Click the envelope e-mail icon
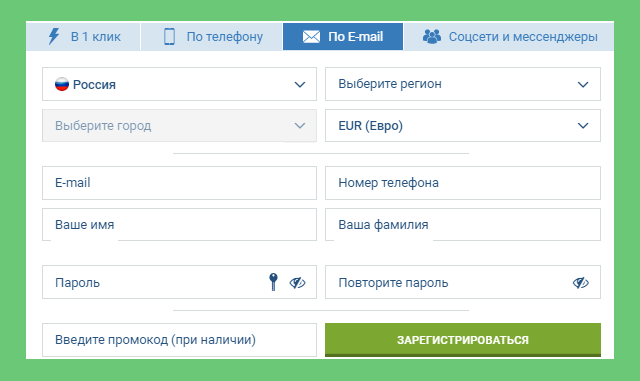The height and width of the screenshot is (381, 640). coord(311,37)
